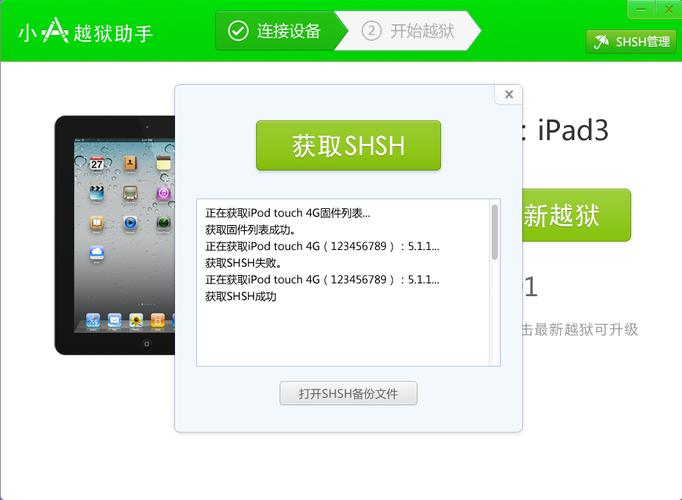The height and width of the screenshot is (500, 682).
Task: Open the 打开SHSH备份文件 button
Action: [x=348, y=393]
